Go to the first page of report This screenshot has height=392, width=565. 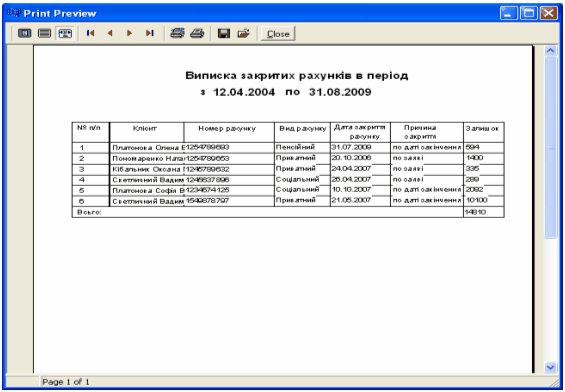pyautogui.click(x=90, y=34)
